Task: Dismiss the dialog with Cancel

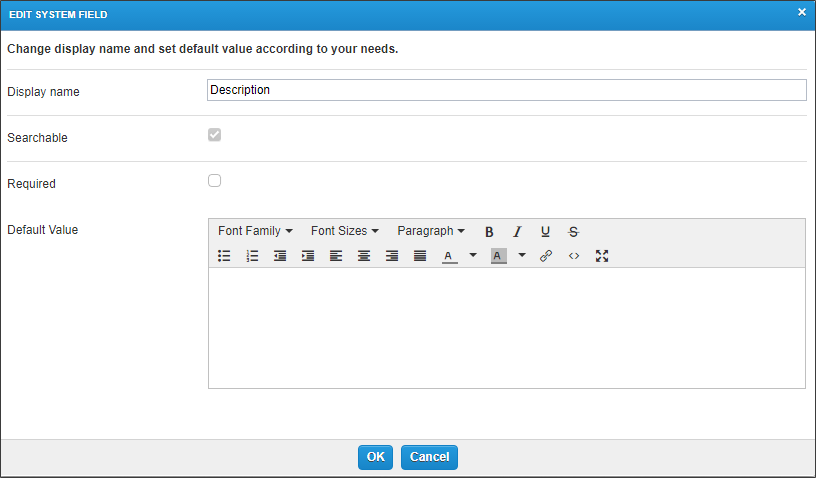Action: click(x=429, y=457)
